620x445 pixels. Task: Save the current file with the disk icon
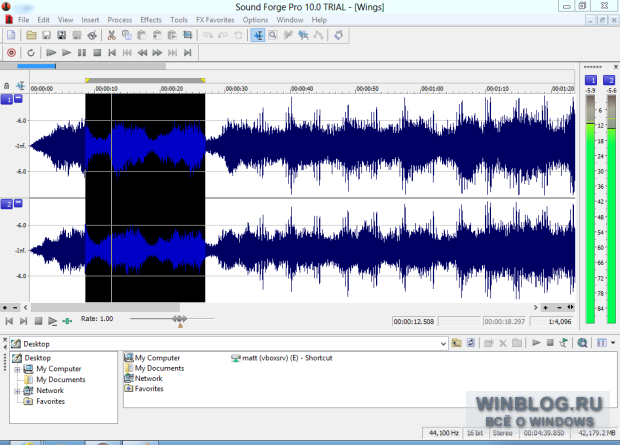[x=46, y=35]
